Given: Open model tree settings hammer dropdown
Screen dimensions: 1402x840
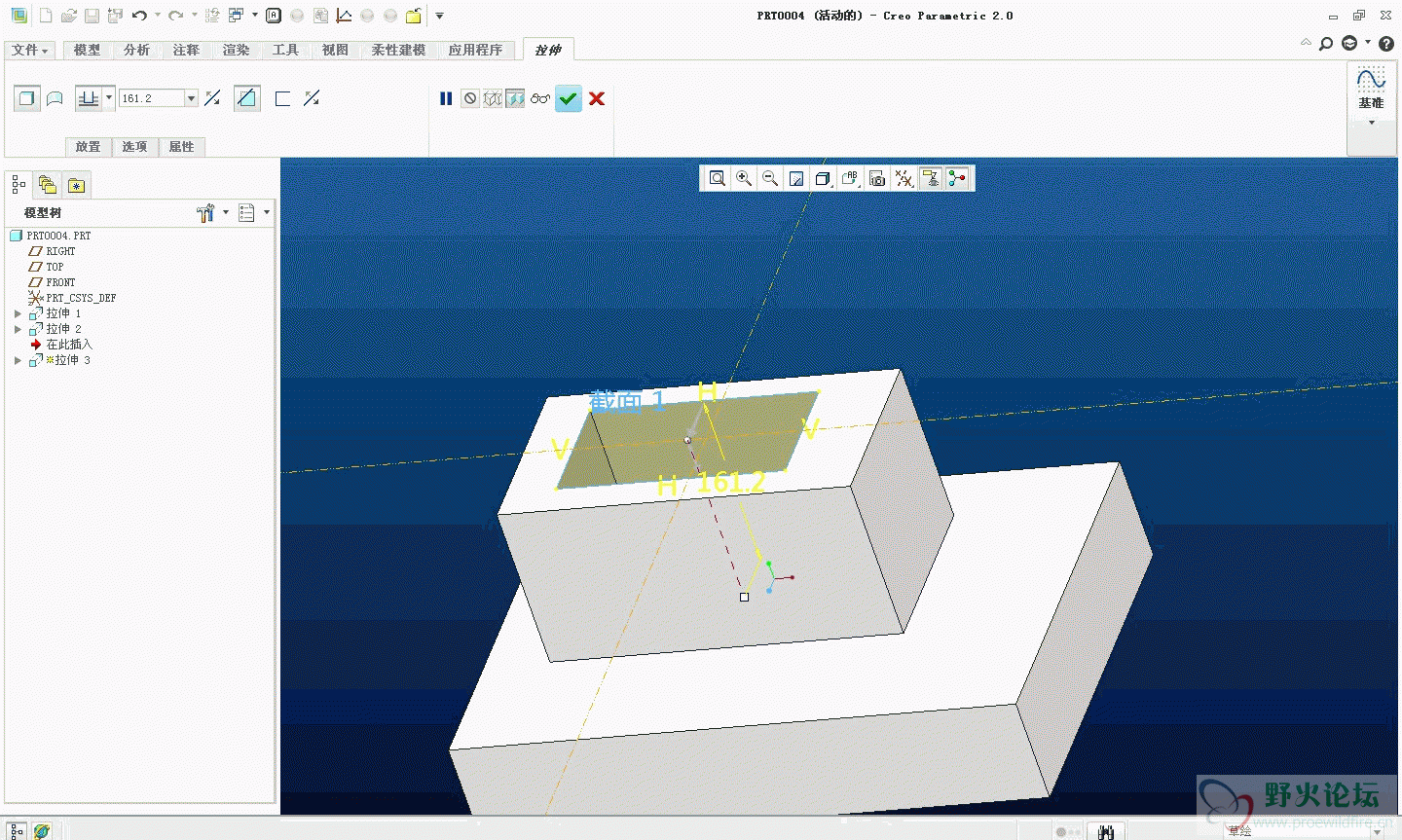Looking at the screenshot, I should pyautogui.click(x=212, y=213).
